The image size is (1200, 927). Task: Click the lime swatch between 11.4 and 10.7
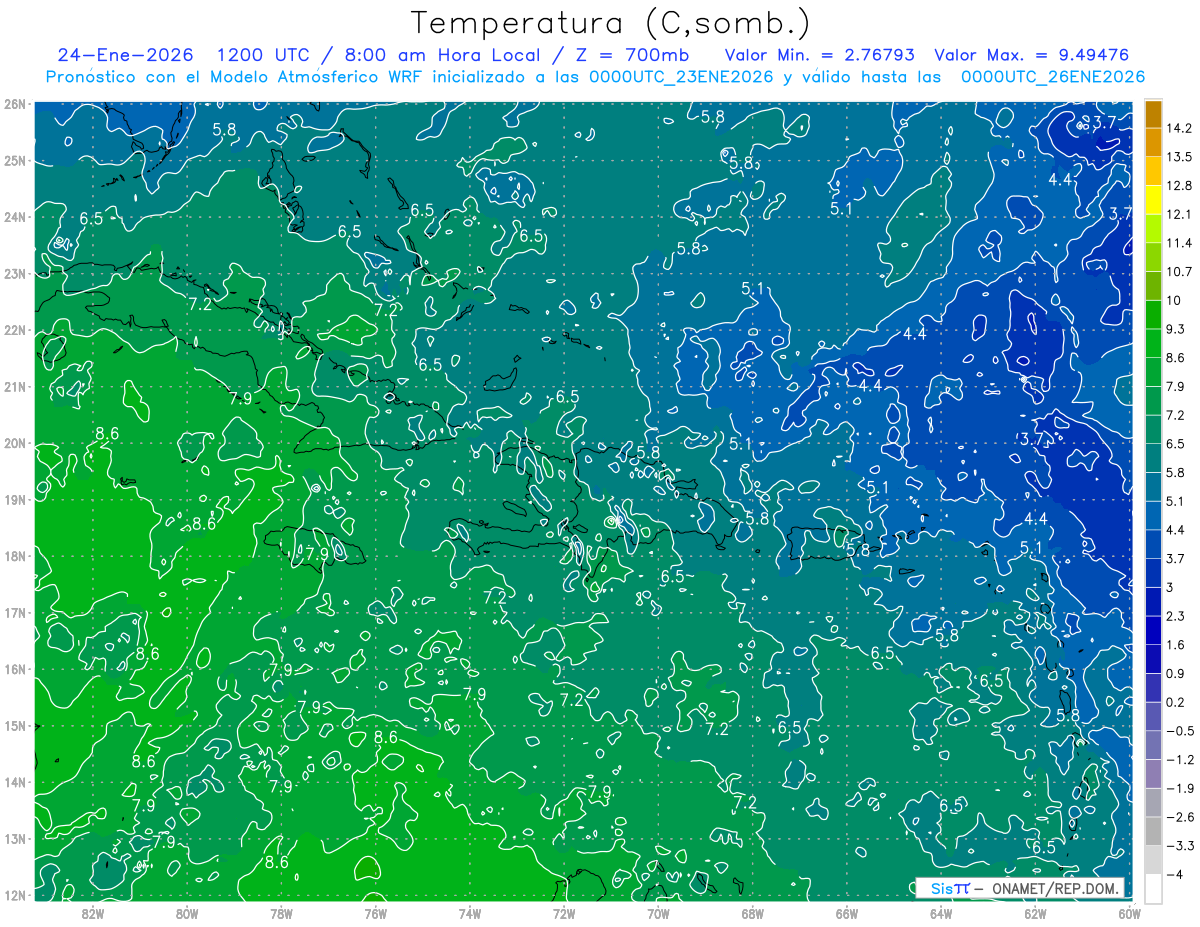(x=1153, y=257)
